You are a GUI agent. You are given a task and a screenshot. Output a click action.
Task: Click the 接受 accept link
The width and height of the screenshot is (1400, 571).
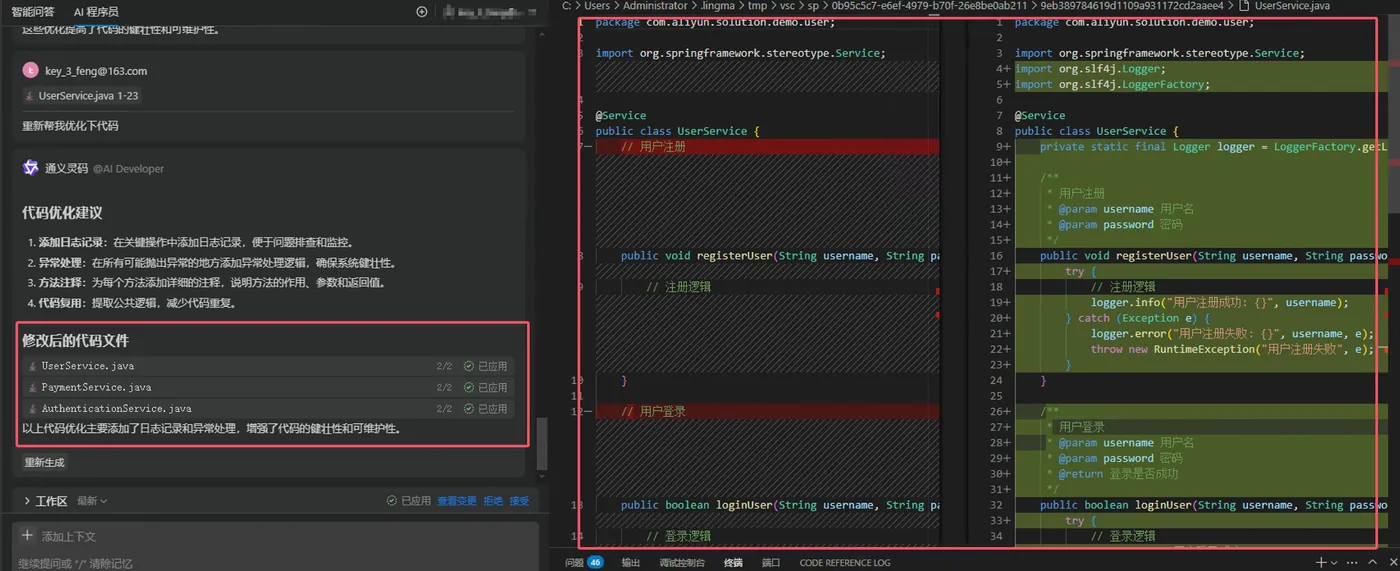pyautogui.click(x=519, y=501)
